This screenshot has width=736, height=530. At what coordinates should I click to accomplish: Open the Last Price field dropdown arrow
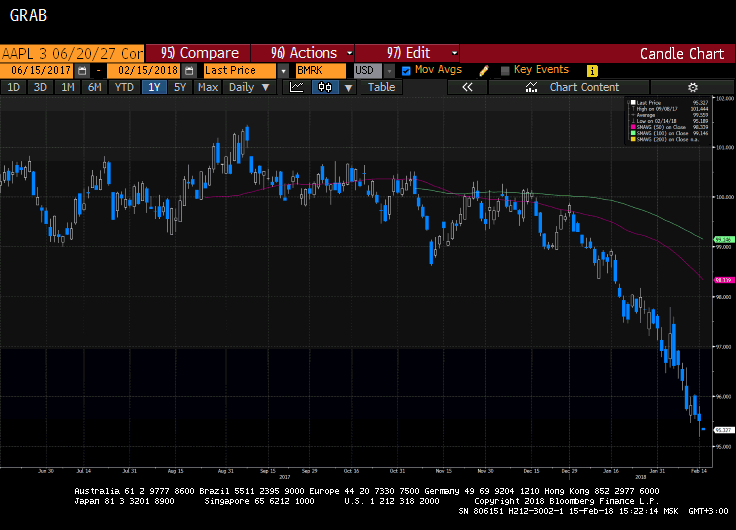click(x=283, y=71)
